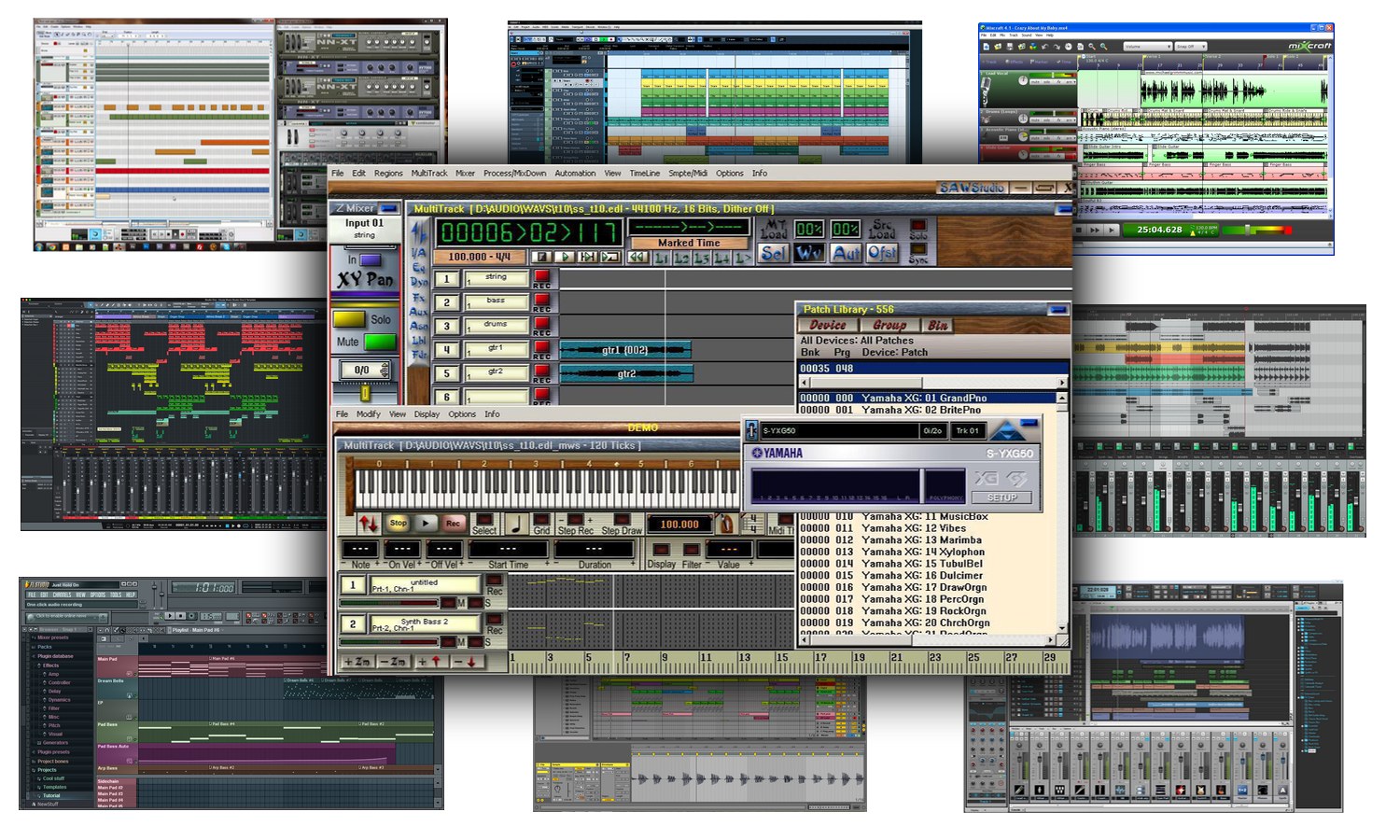Open the Process/MixDown menu
The height and width of the screenshot is (840, 1400).
pyautogui.click(x=514, y=173)
